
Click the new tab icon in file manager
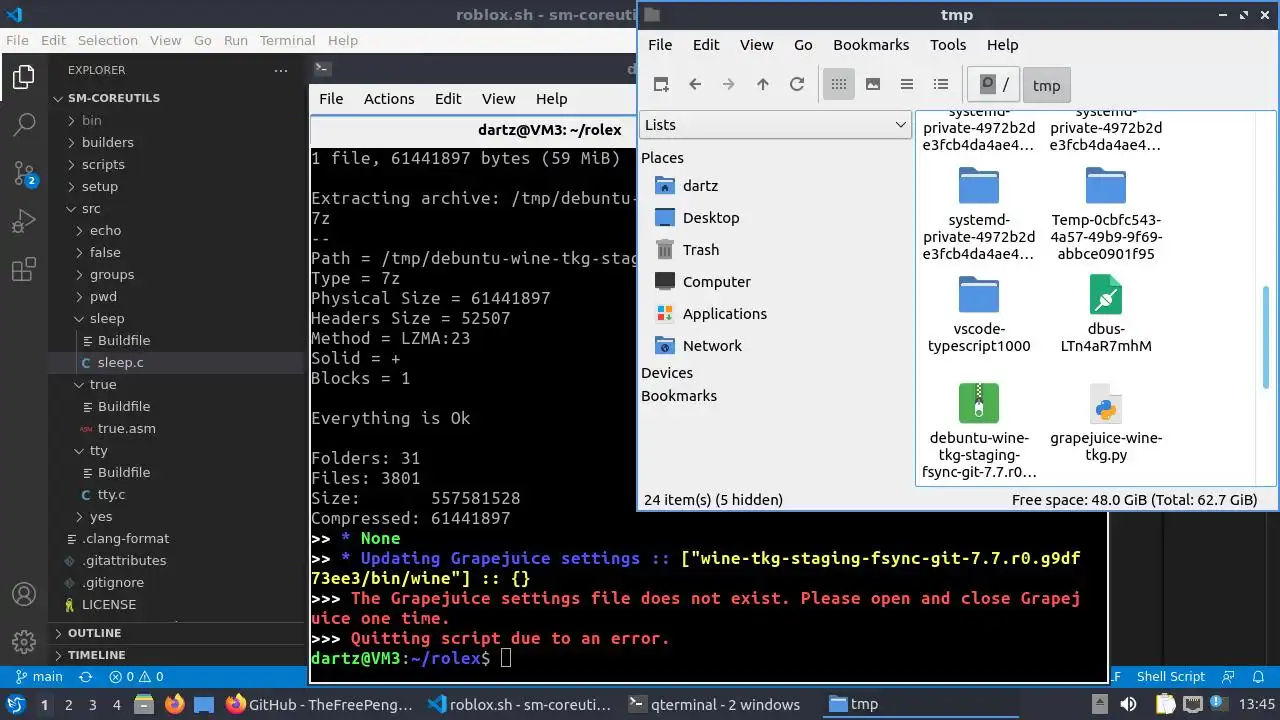coord(661,84)
